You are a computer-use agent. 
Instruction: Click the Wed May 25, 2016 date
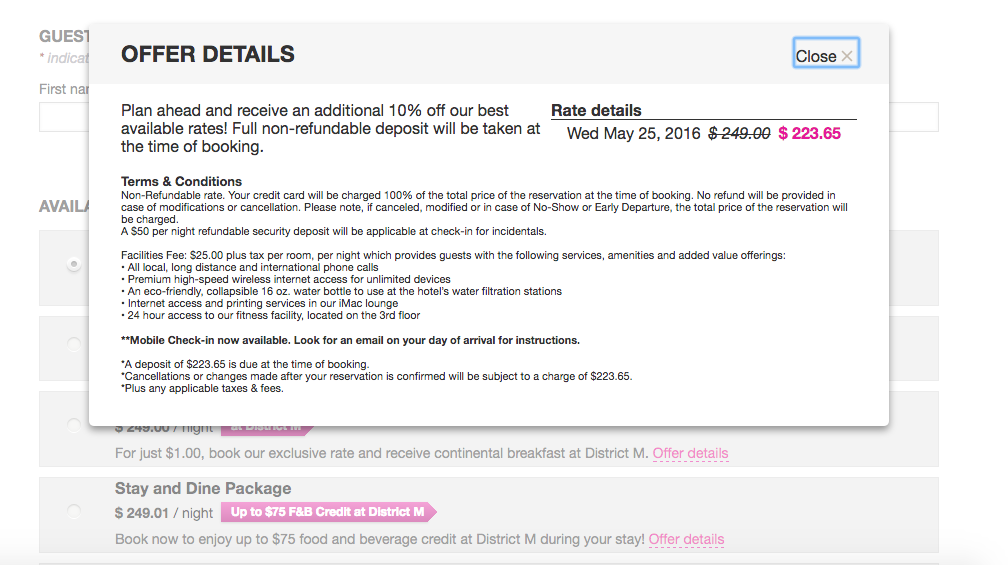point(633,134)
